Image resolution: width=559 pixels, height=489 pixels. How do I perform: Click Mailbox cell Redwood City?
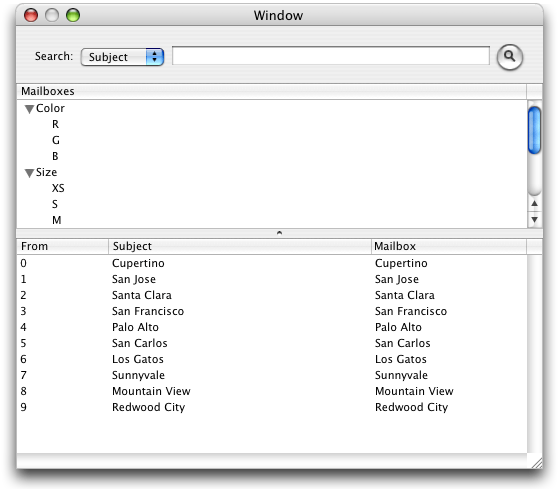[x=411, y=407]
